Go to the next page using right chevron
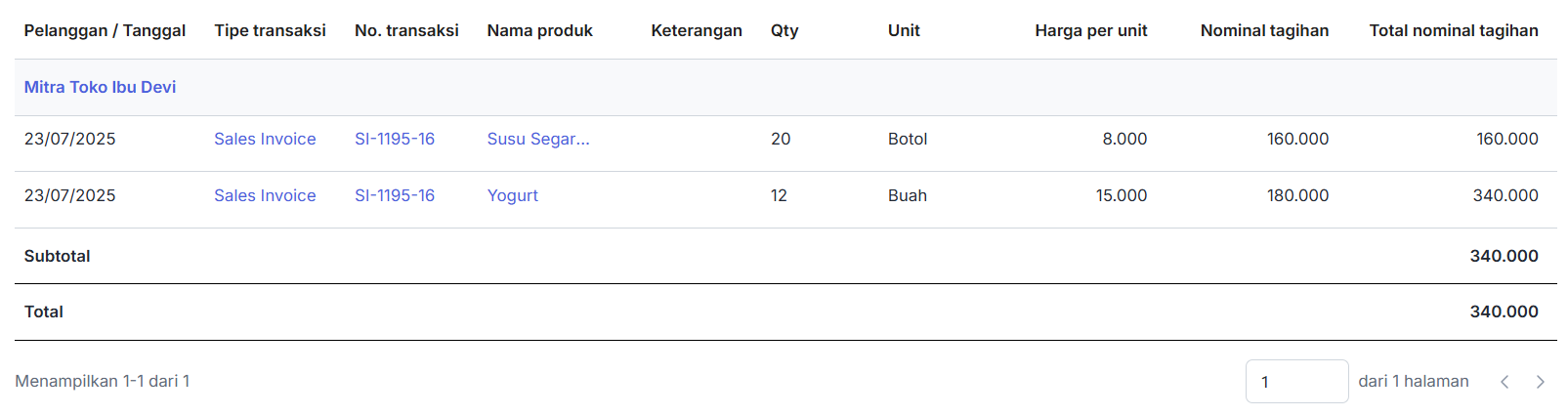 (x=1540, y=382)
